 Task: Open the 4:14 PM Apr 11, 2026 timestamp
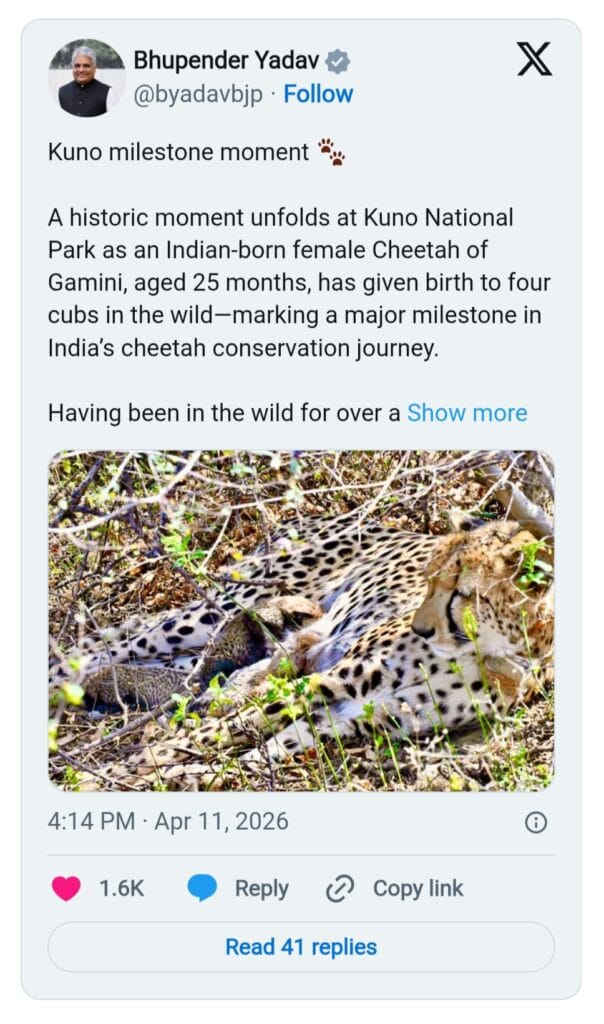pos(168,822)
